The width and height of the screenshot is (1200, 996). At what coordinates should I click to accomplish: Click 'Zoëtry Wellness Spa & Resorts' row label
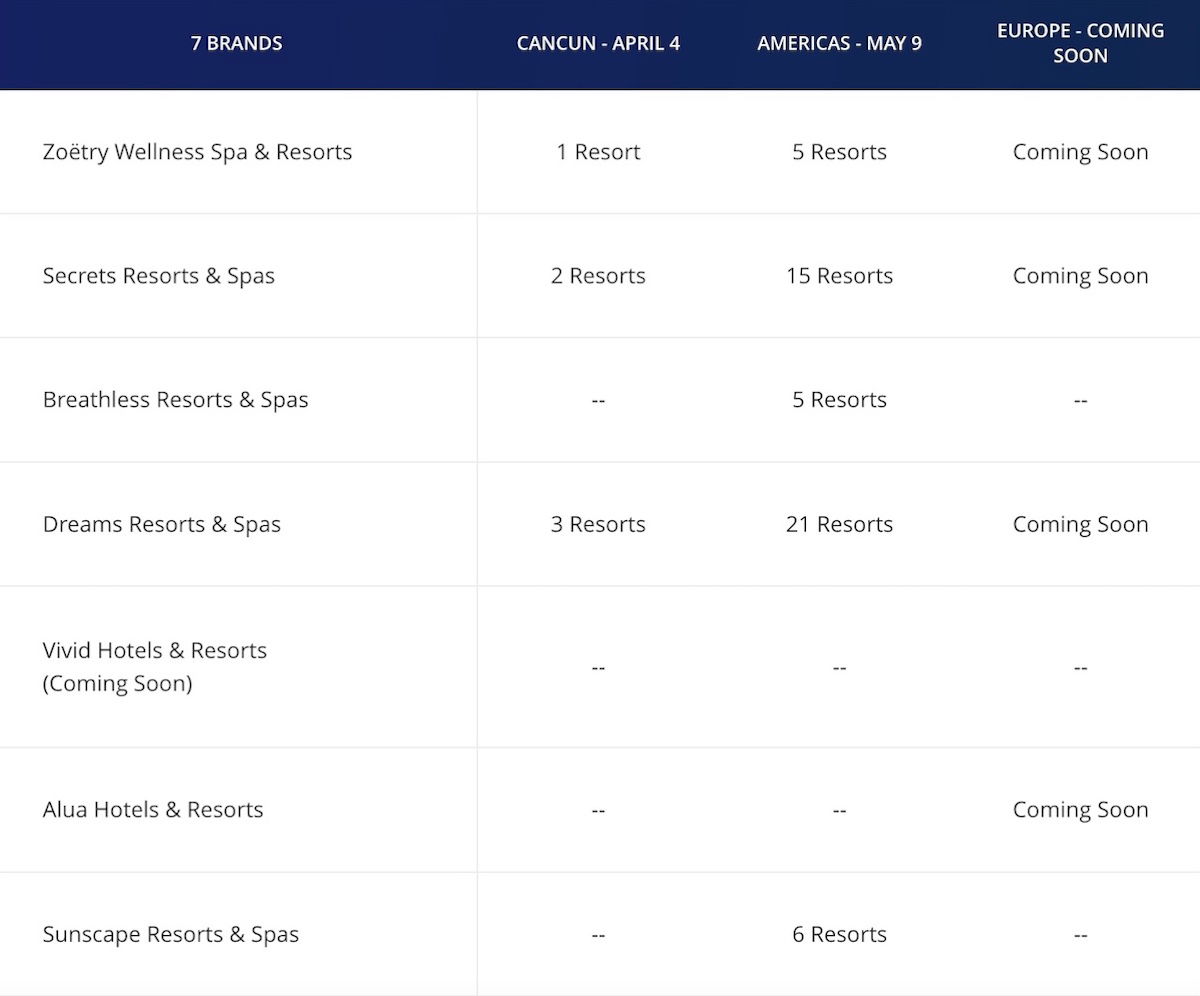(197, 152)
